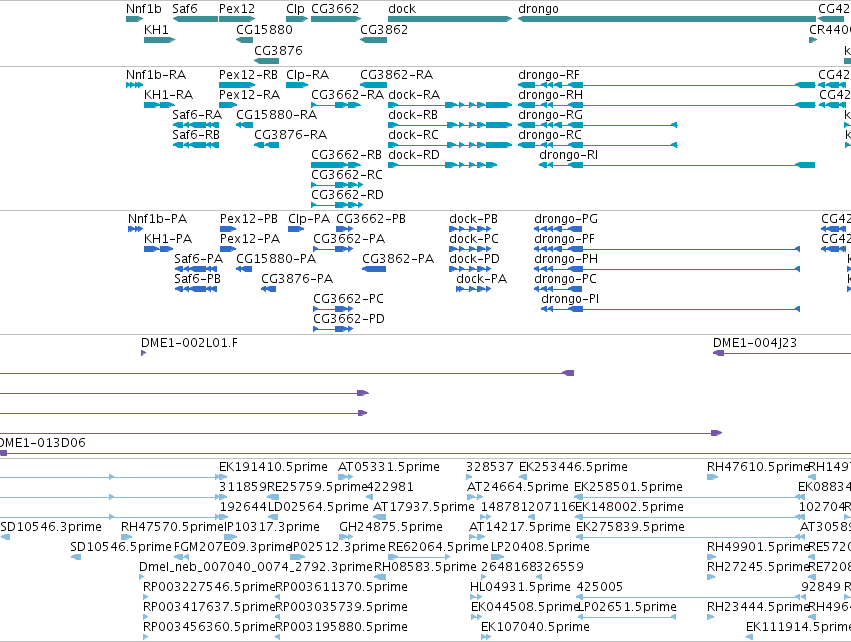Click the CG3876-RA transcript label
851x642 pixels.
290,135
